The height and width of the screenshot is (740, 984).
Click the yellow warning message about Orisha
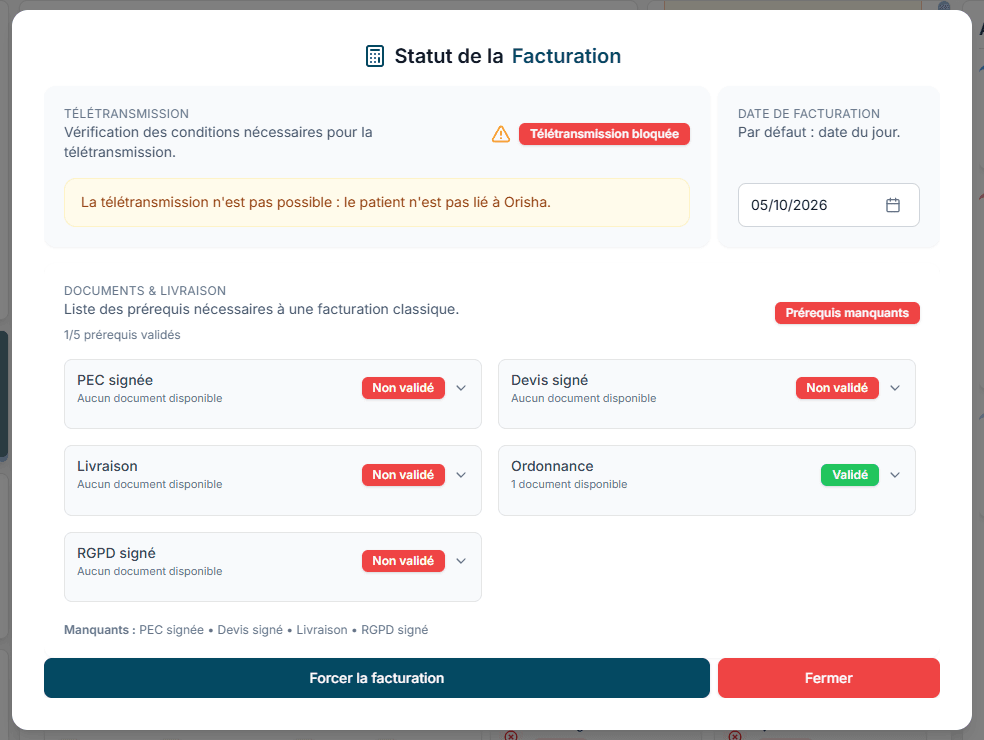(377, 202)
